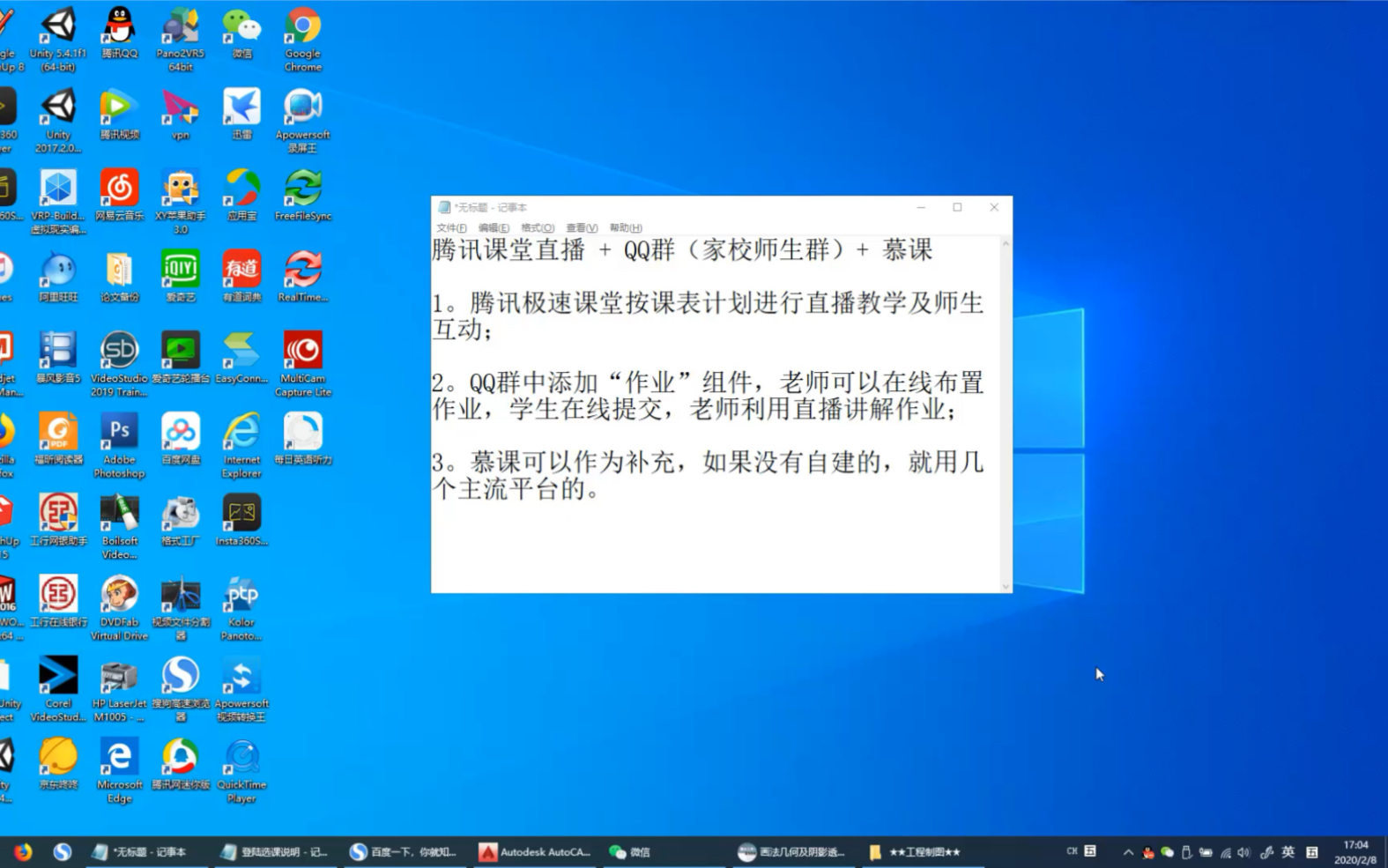Open the iQIYI desktop icon

(x=181, y=277)
